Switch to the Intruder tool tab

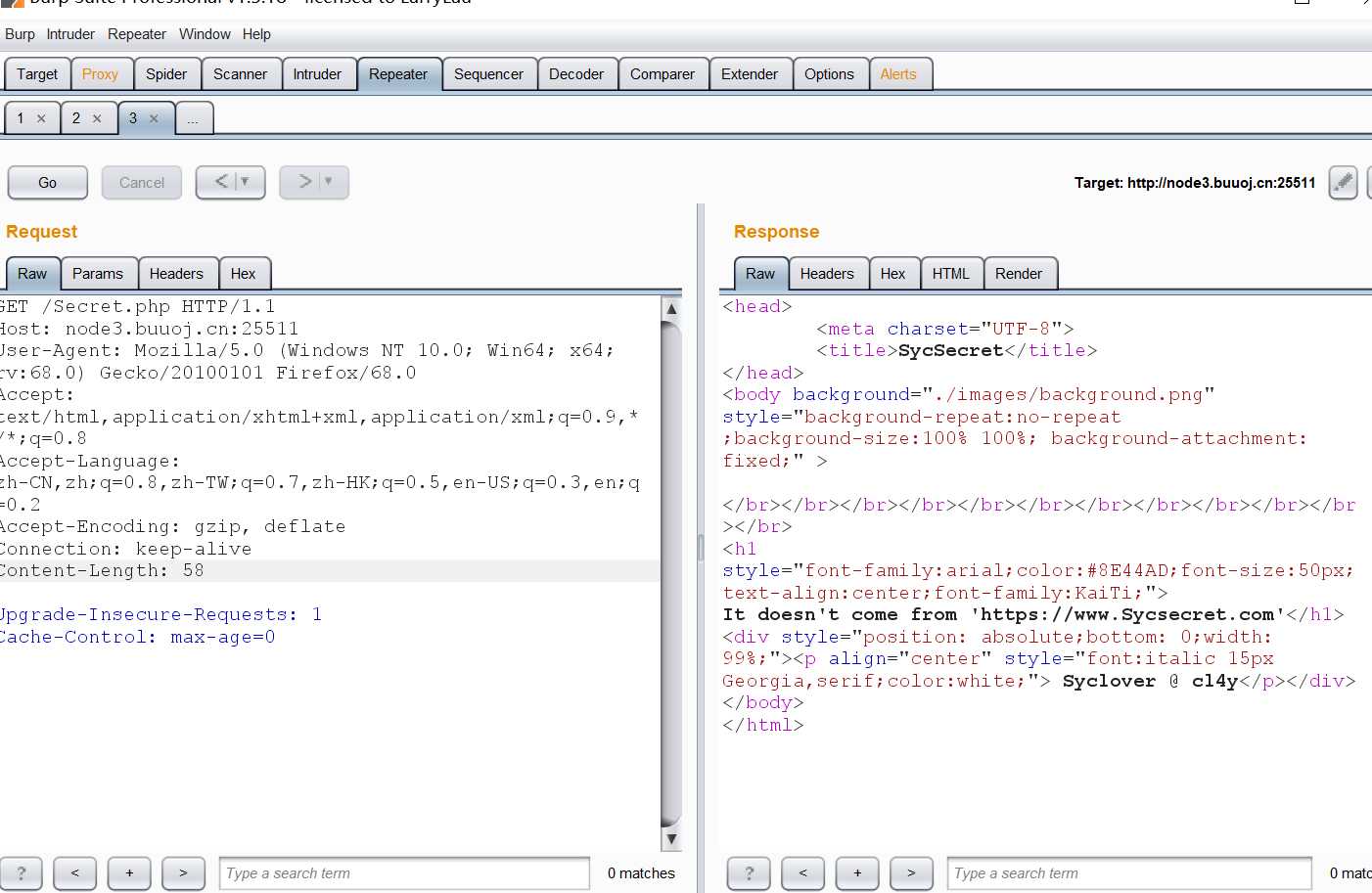317,74
